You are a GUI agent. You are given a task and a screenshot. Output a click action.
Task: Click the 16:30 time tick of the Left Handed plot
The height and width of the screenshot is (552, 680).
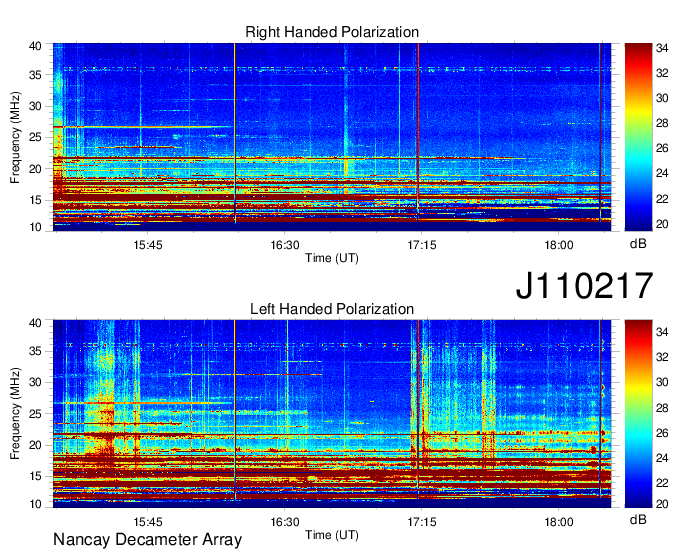coord(285,522)
